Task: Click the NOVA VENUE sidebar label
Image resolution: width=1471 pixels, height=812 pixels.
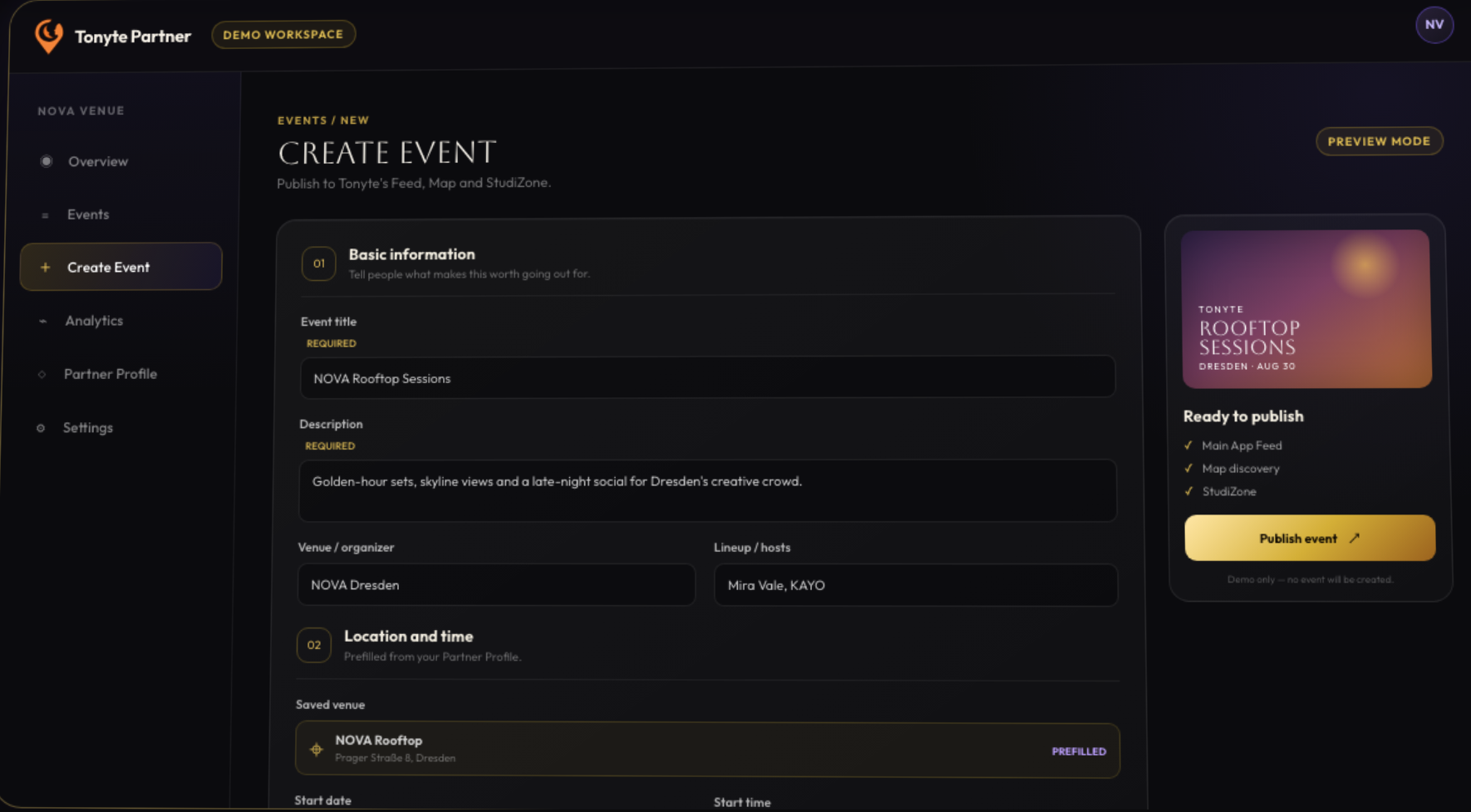Action: coord(81,111)
